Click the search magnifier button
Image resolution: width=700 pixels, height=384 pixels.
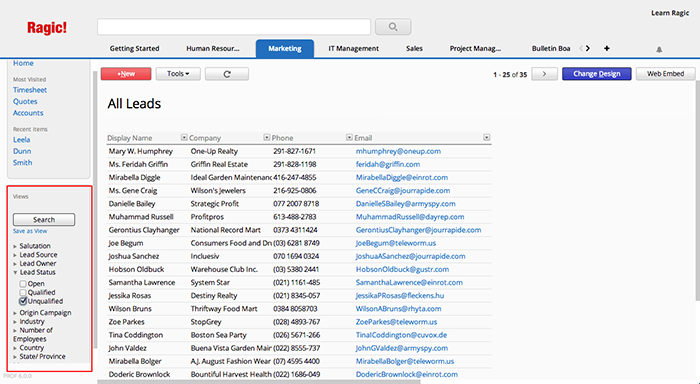click(393, 27)
